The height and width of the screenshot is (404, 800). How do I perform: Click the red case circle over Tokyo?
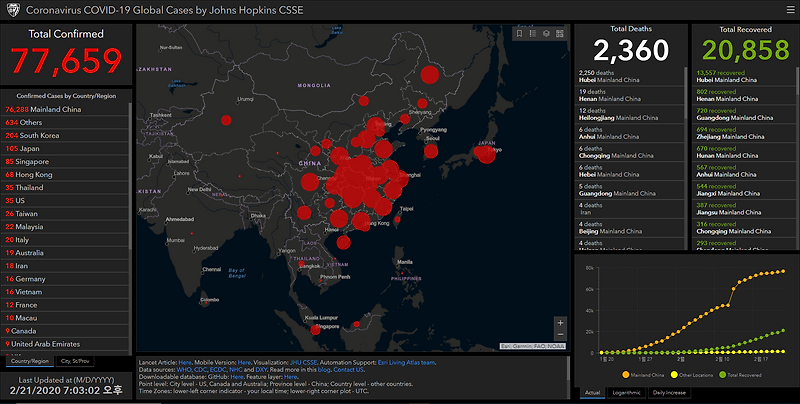click(486, 154)
